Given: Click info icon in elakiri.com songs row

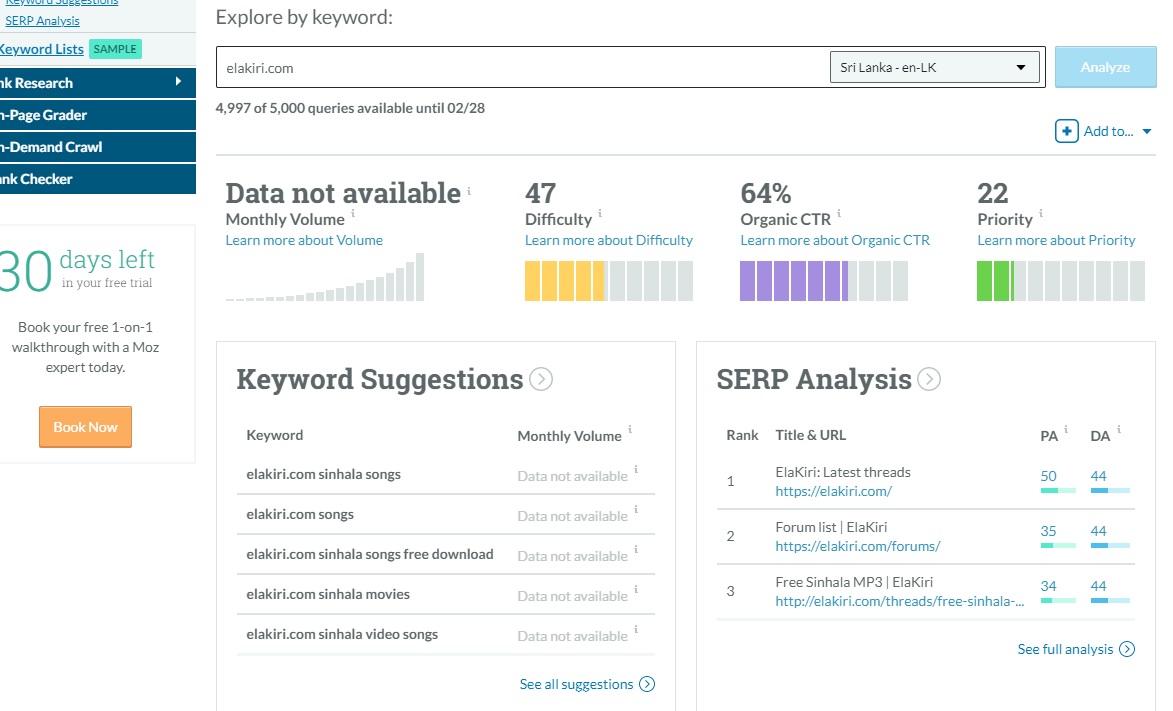Looking at the screenshot, I should point(636,509).
